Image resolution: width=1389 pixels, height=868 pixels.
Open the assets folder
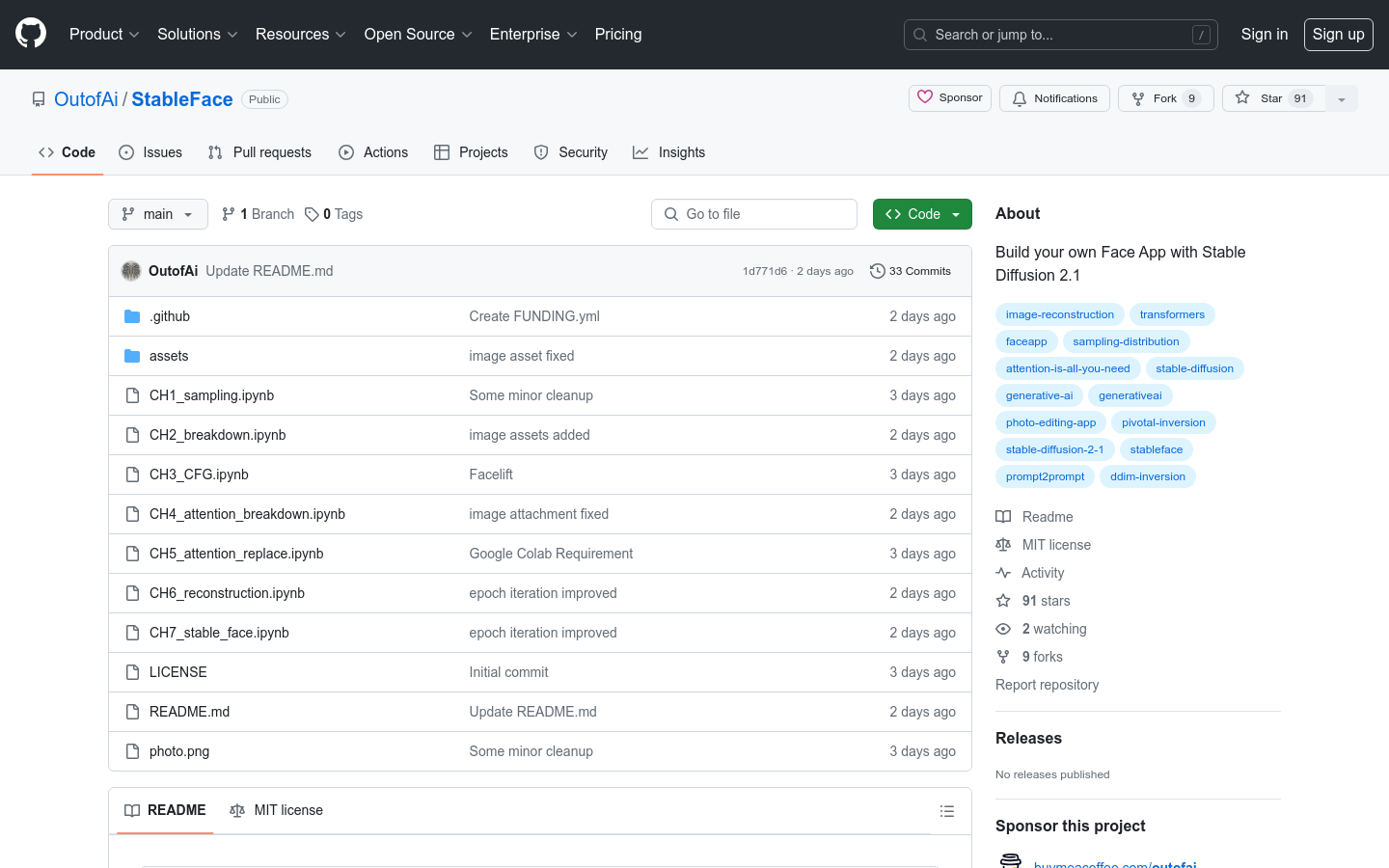tap(169, 356)
